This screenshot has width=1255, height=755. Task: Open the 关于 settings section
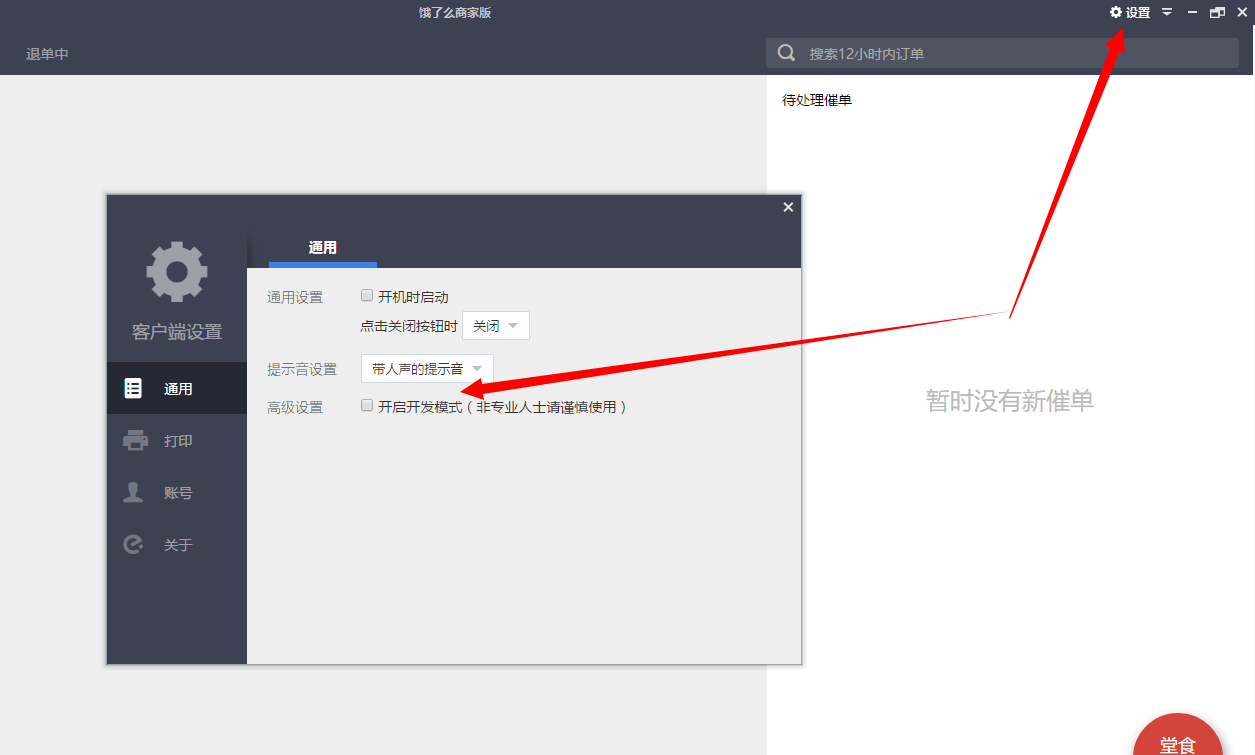tap(177, 545)
